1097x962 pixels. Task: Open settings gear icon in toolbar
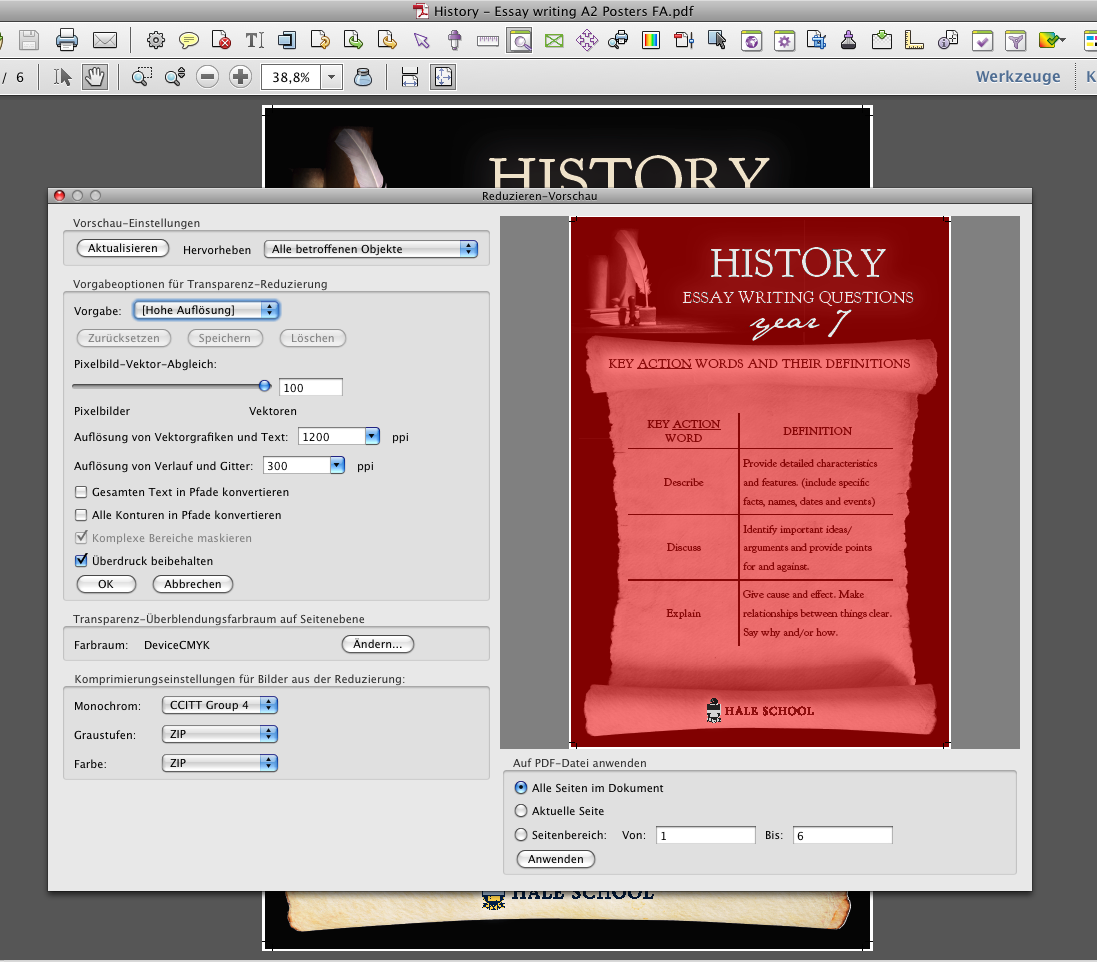point(155,41)
